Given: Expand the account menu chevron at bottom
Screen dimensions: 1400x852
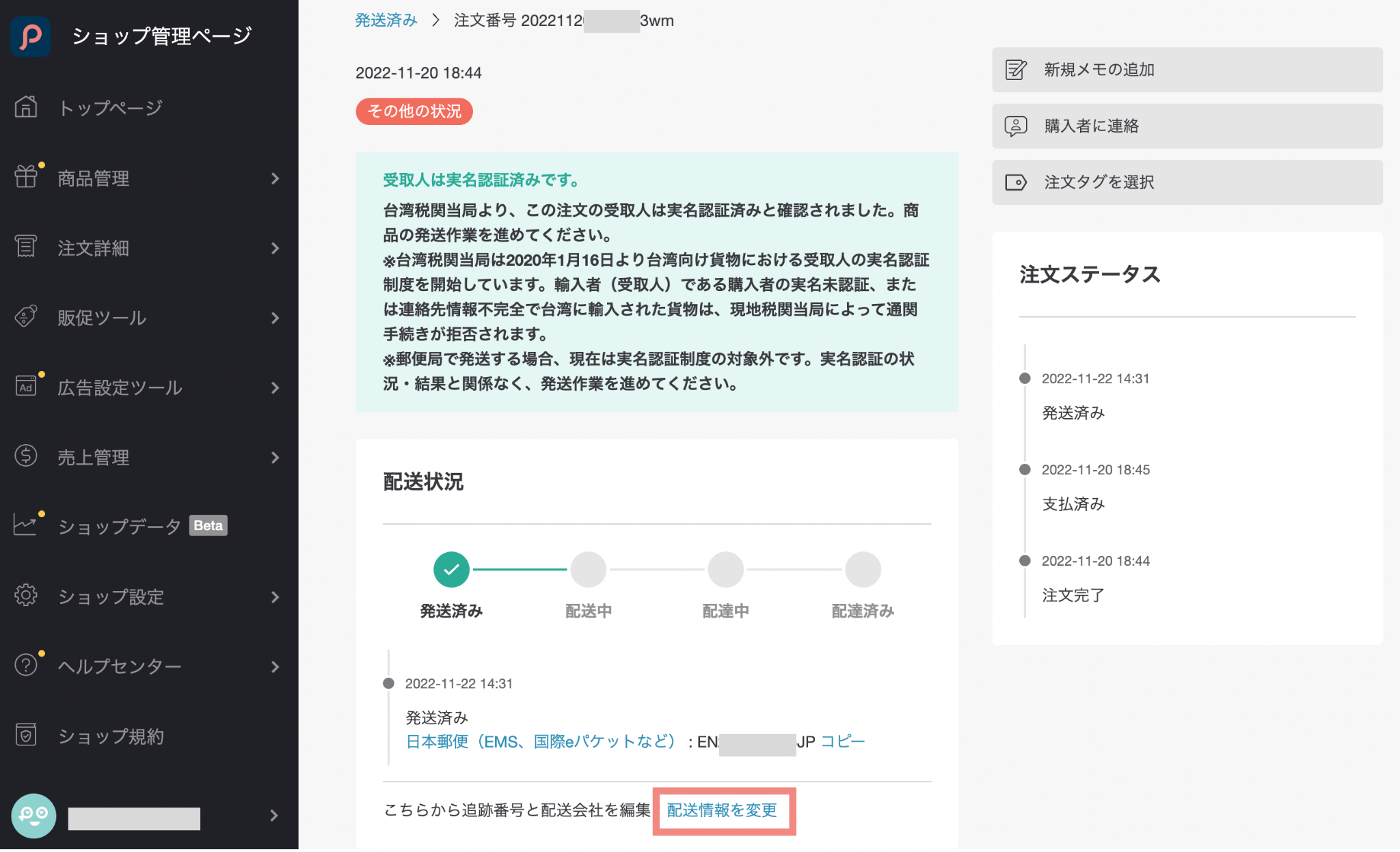Looking at the screenshot, I should click(x=273, y=816).
